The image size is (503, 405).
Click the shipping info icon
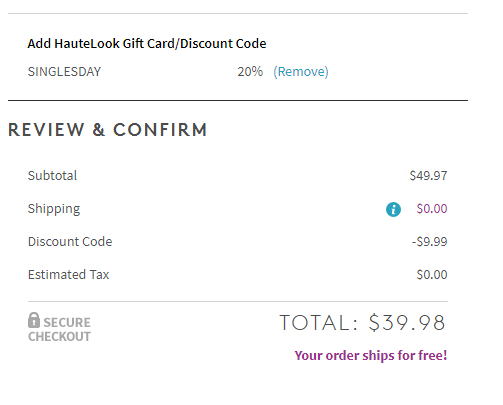393,209
